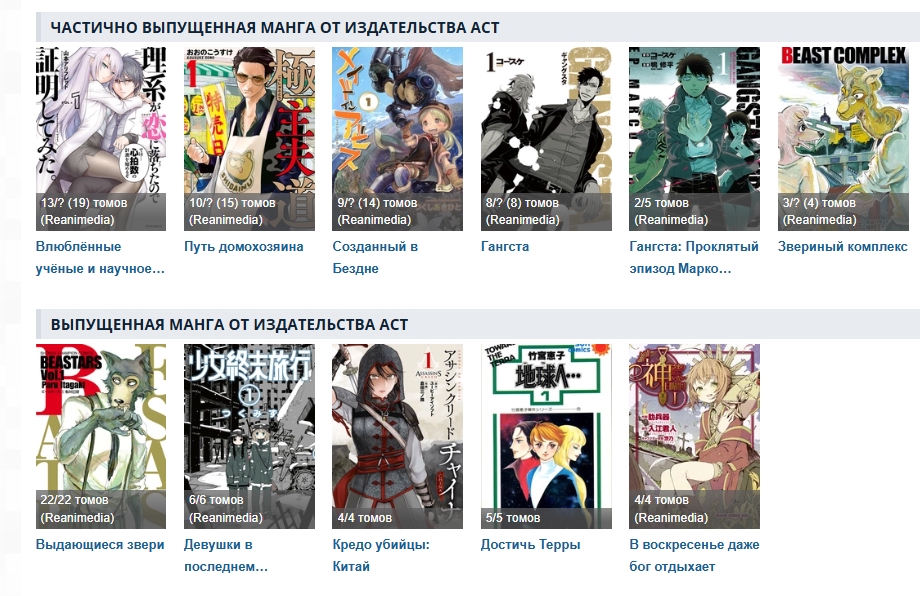This screenshot has height=596, width=920.
Task: Open the Путь домохозяина title link
Action: coord(243,246)
